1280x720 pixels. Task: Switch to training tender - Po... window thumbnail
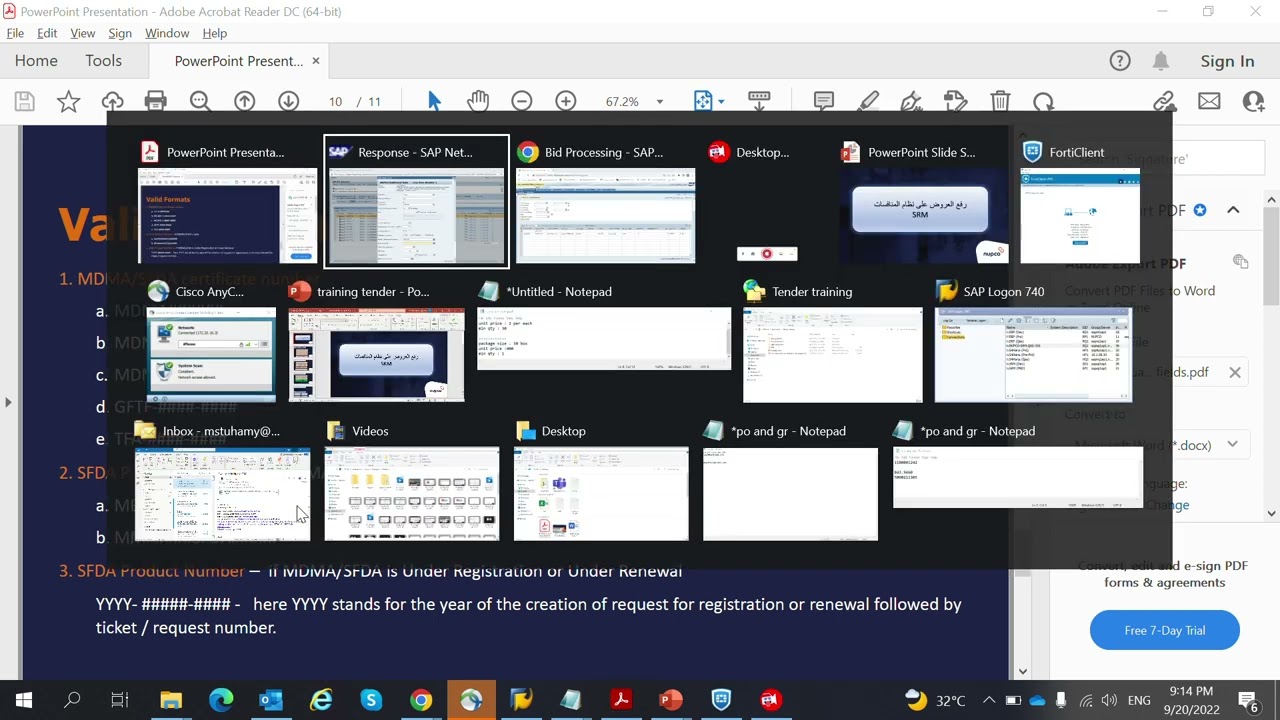click(376, 341)
